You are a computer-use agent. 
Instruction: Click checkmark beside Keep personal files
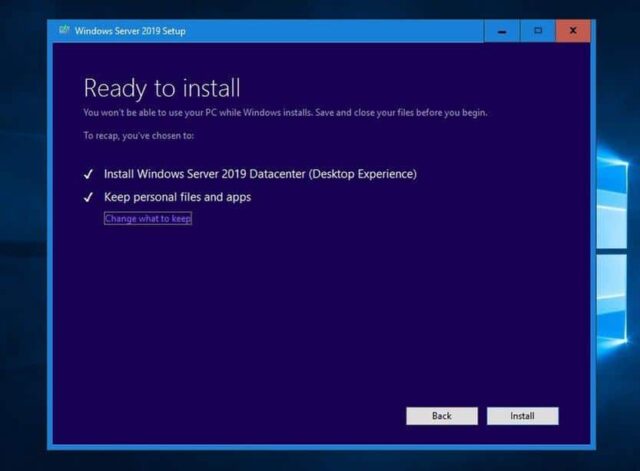click(88, 198)
